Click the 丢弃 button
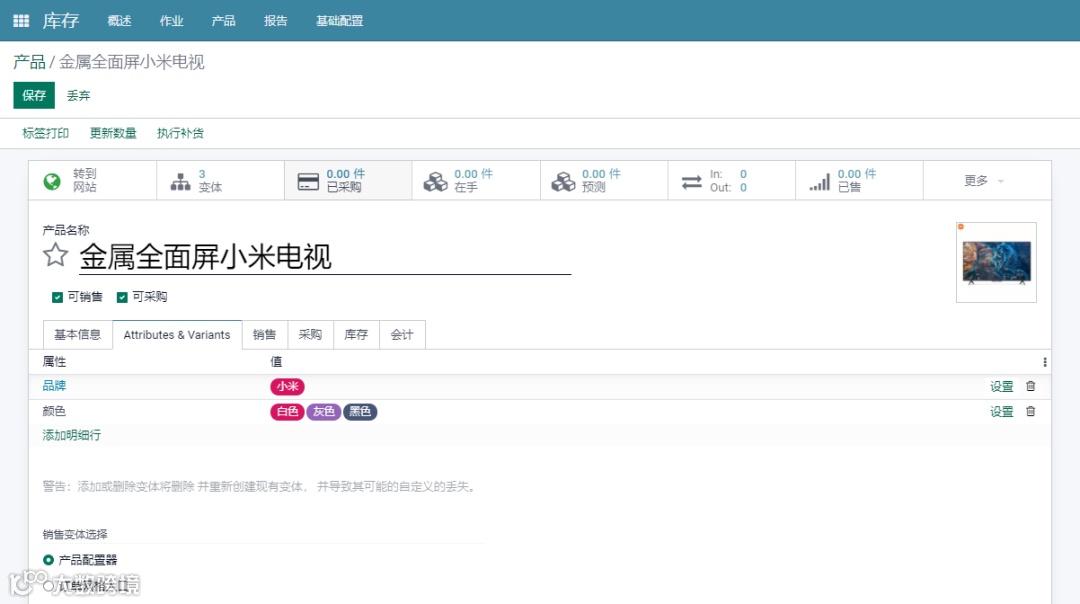The height and width of the screenshot is (604, 1080). 79,96
